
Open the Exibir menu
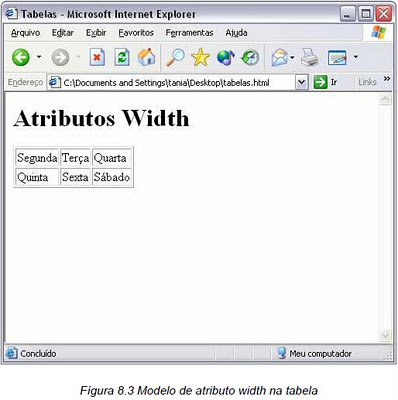click(96, 33)
